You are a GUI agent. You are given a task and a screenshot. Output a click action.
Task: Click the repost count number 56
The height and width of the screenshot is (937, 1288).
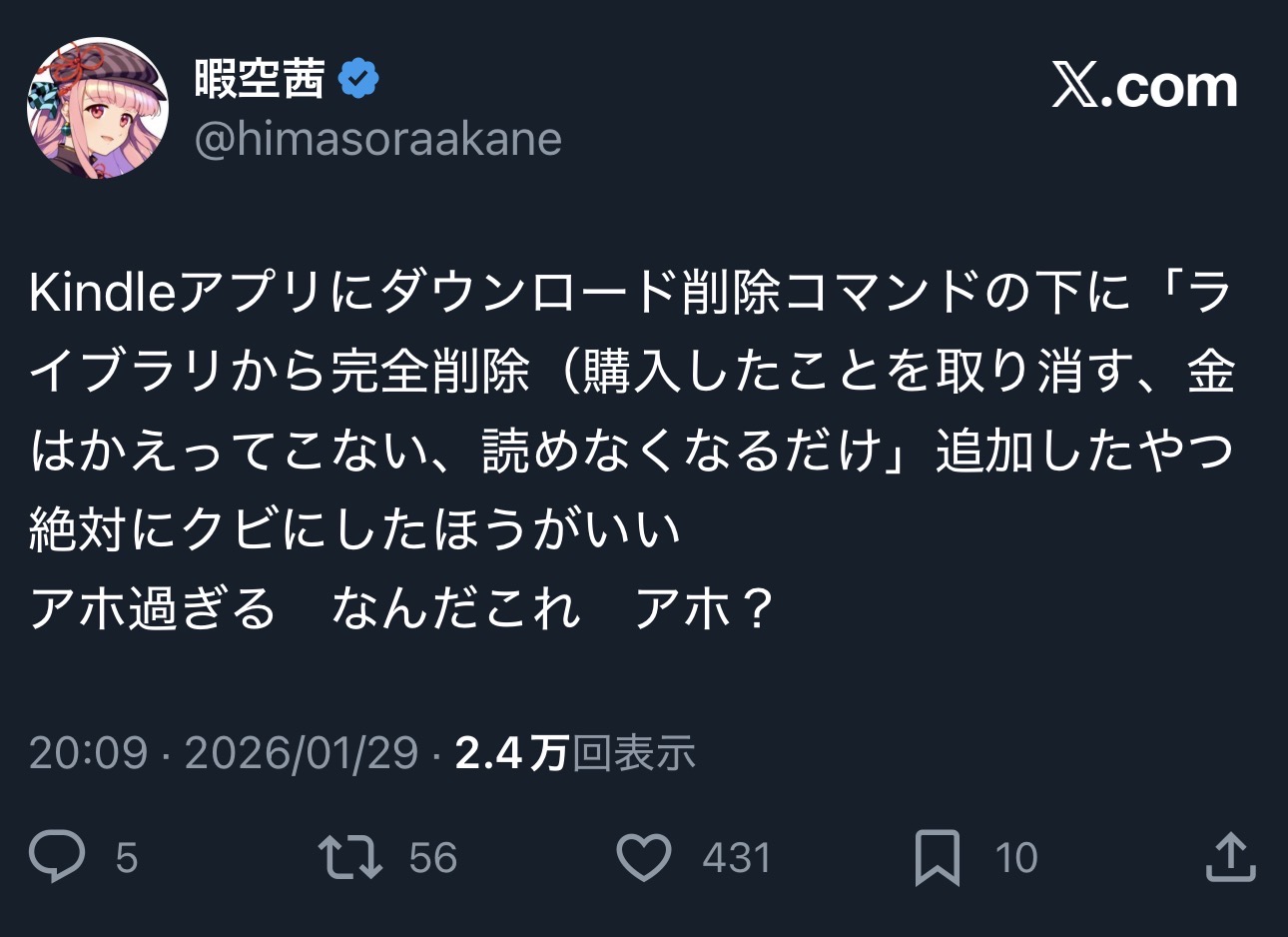[x=432, y=858]
